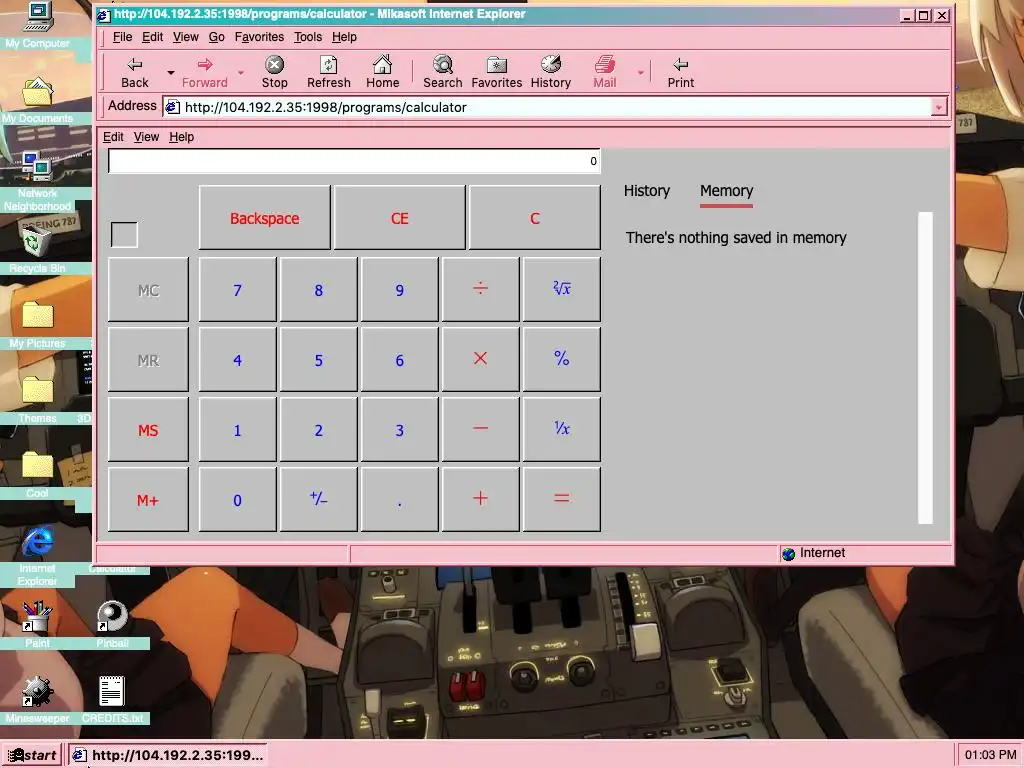Open the CREDITS.txt file icon
1024x768 pixels.
pyautogui.click(x=112, y=700)
